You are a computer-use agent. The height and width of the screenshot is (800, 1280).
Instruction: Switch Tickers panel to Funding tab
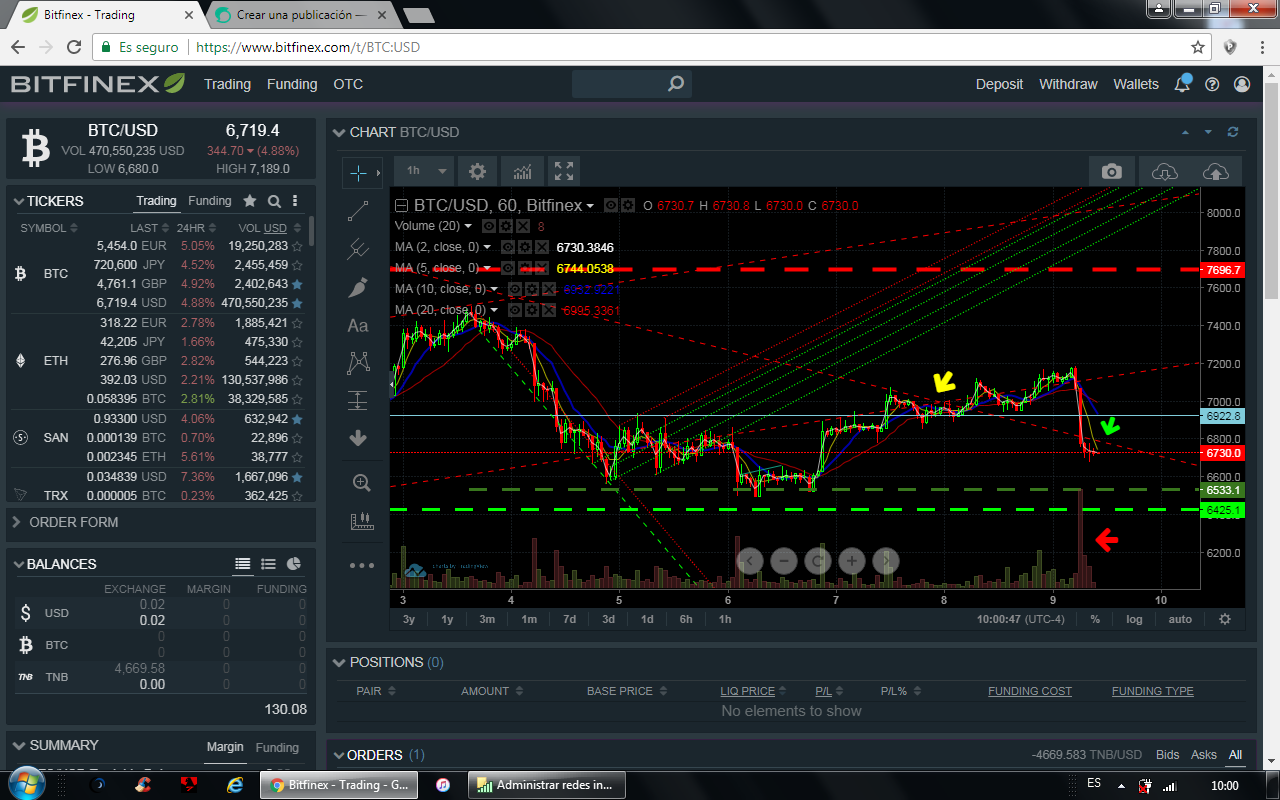pos(210,201)
